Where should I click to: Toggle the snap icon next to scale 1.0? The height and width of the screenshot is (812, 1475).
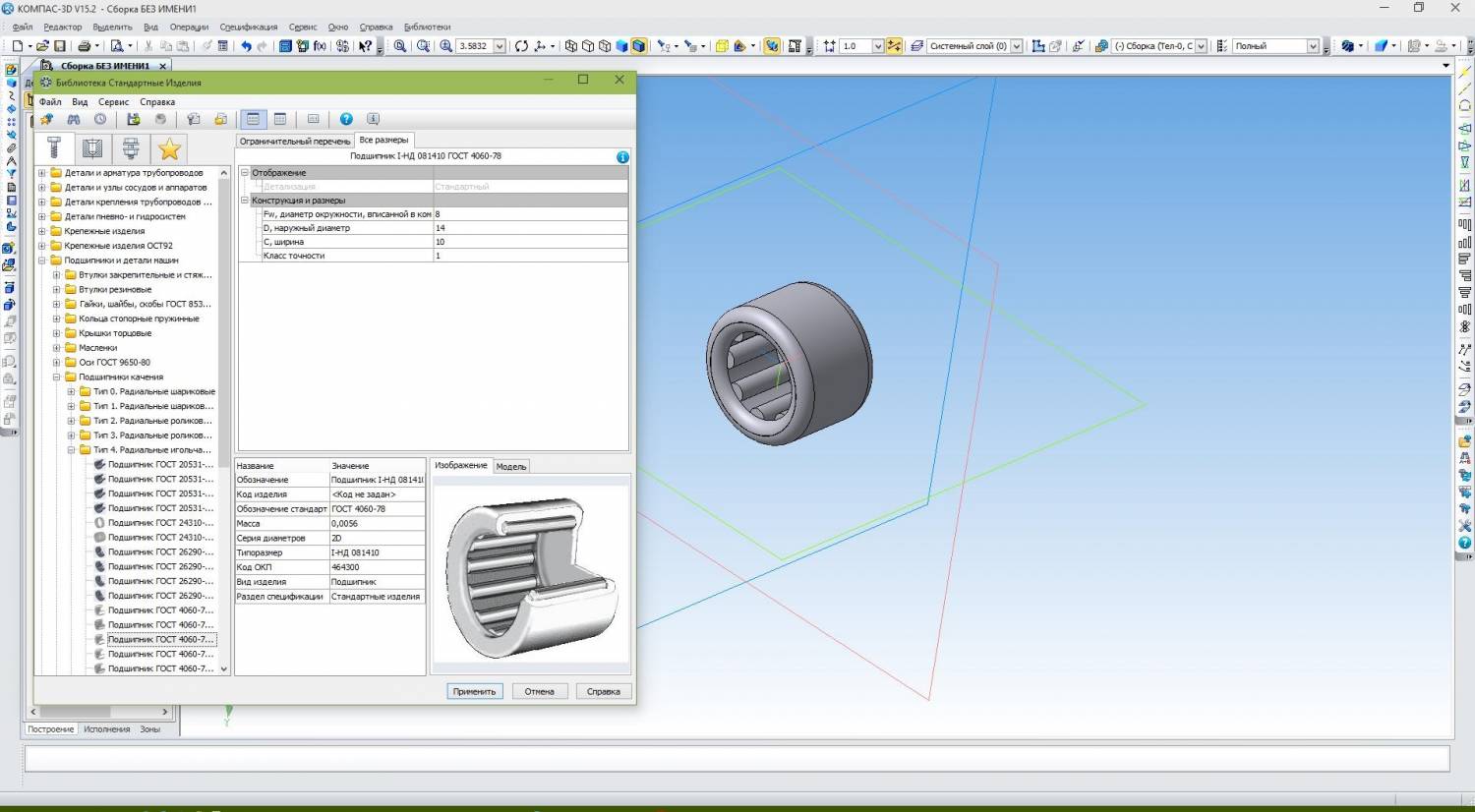894,46
